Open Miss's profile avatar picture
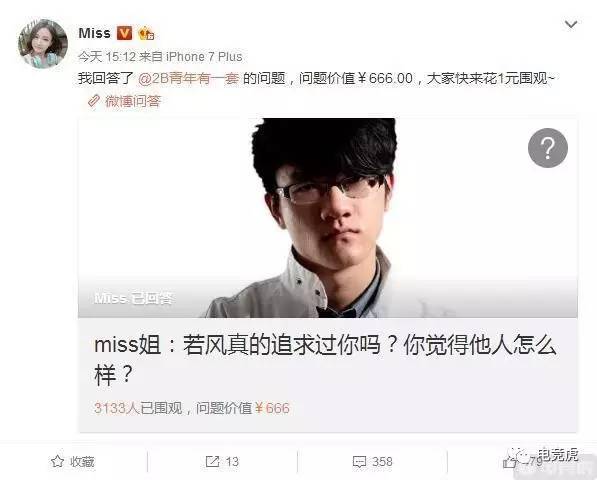597x480 pixels. [43, 44]
